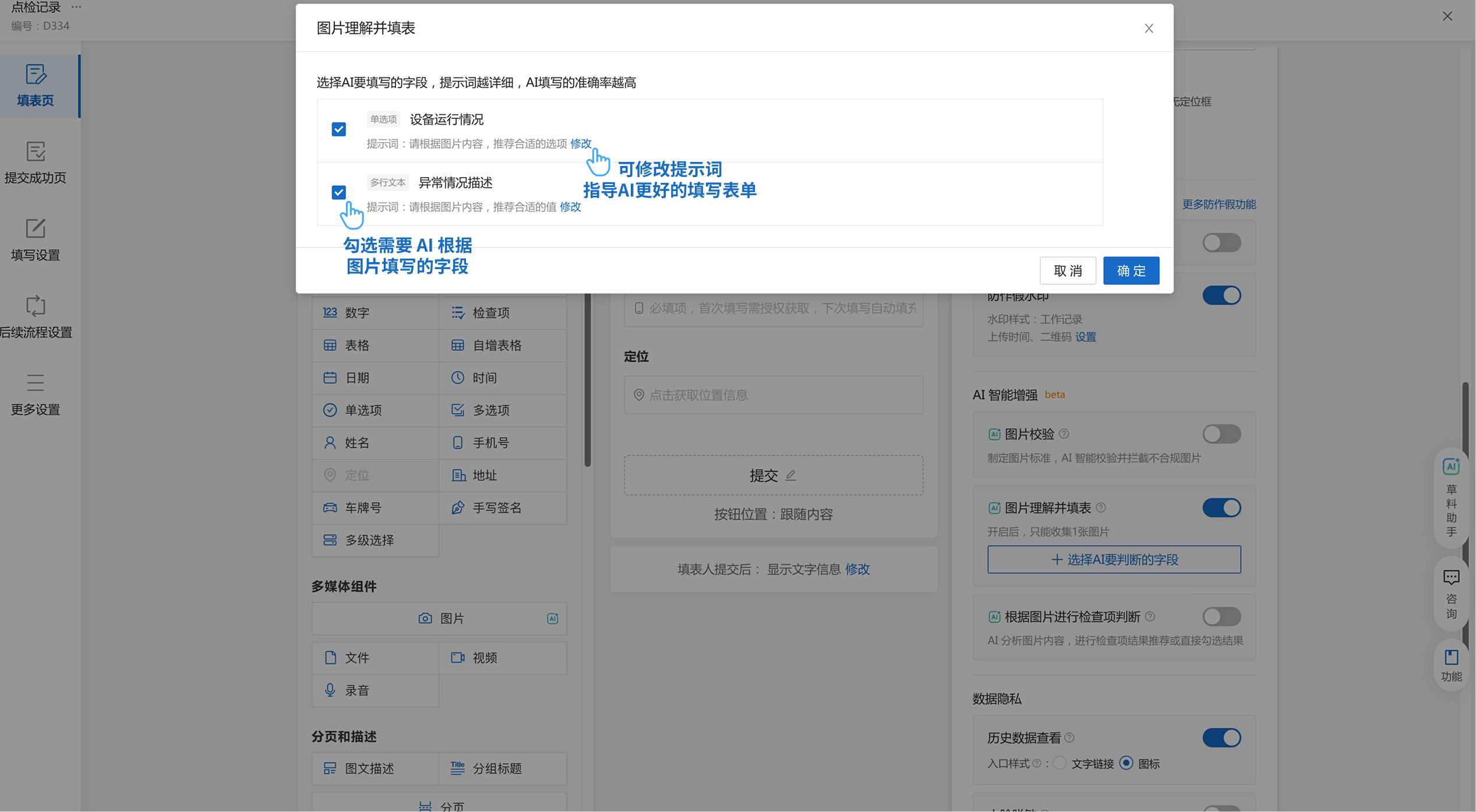
Task: Open the 填表页 sidebar tab
Action: (36, 86)
